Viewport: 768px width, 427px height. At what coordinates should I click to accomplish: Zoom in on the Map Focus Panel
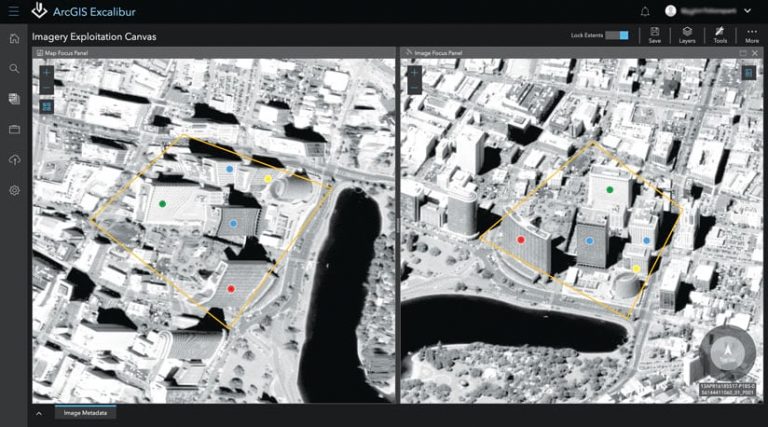point(47,73)
